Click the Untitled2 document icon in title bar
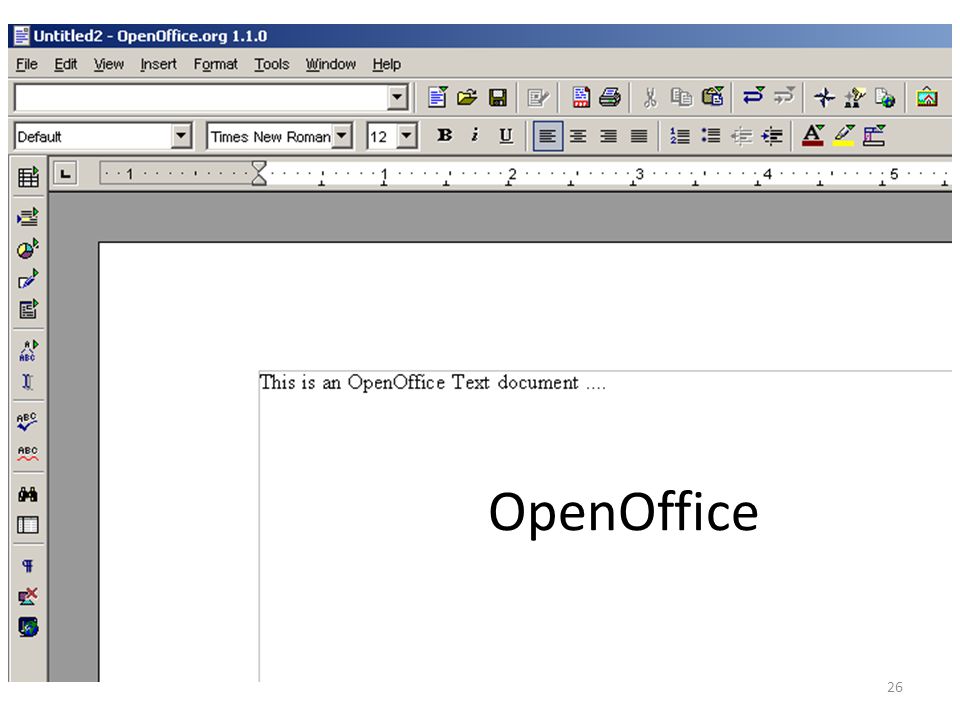This screenshot has height=720, width=960. tap(21, 36)
